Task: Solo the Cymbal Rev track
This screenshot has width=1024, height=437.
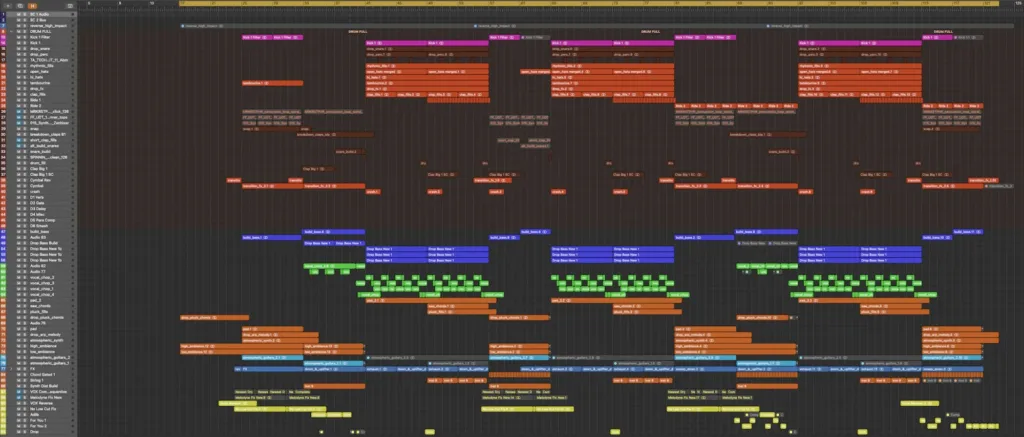Action: pos(25,180)
